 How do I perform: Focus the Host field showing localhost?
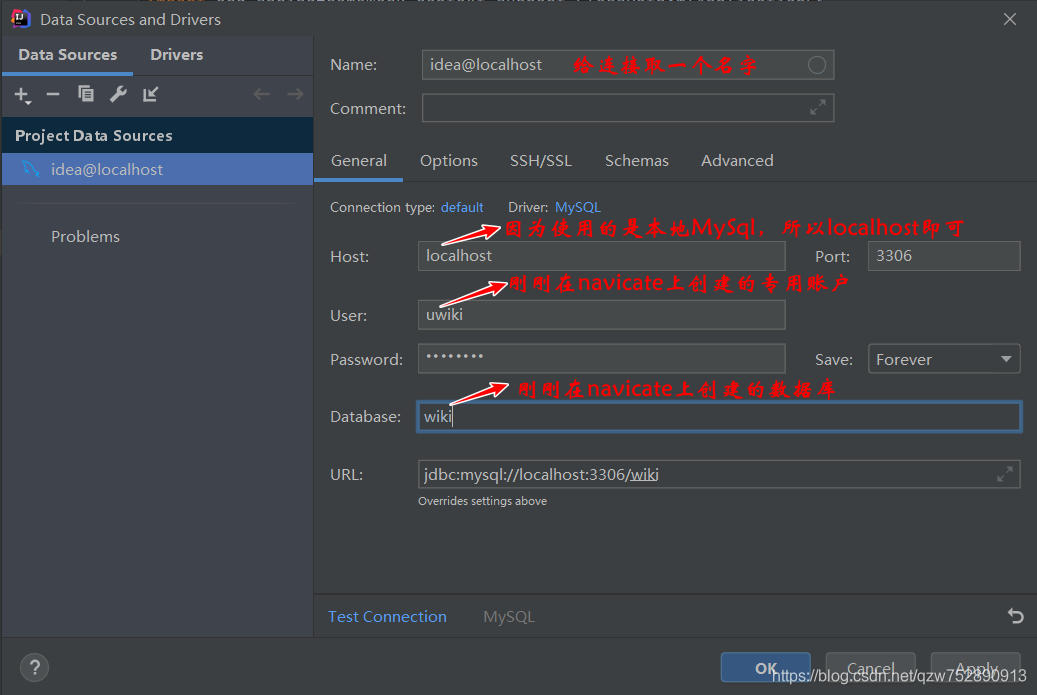click(601, 256)
